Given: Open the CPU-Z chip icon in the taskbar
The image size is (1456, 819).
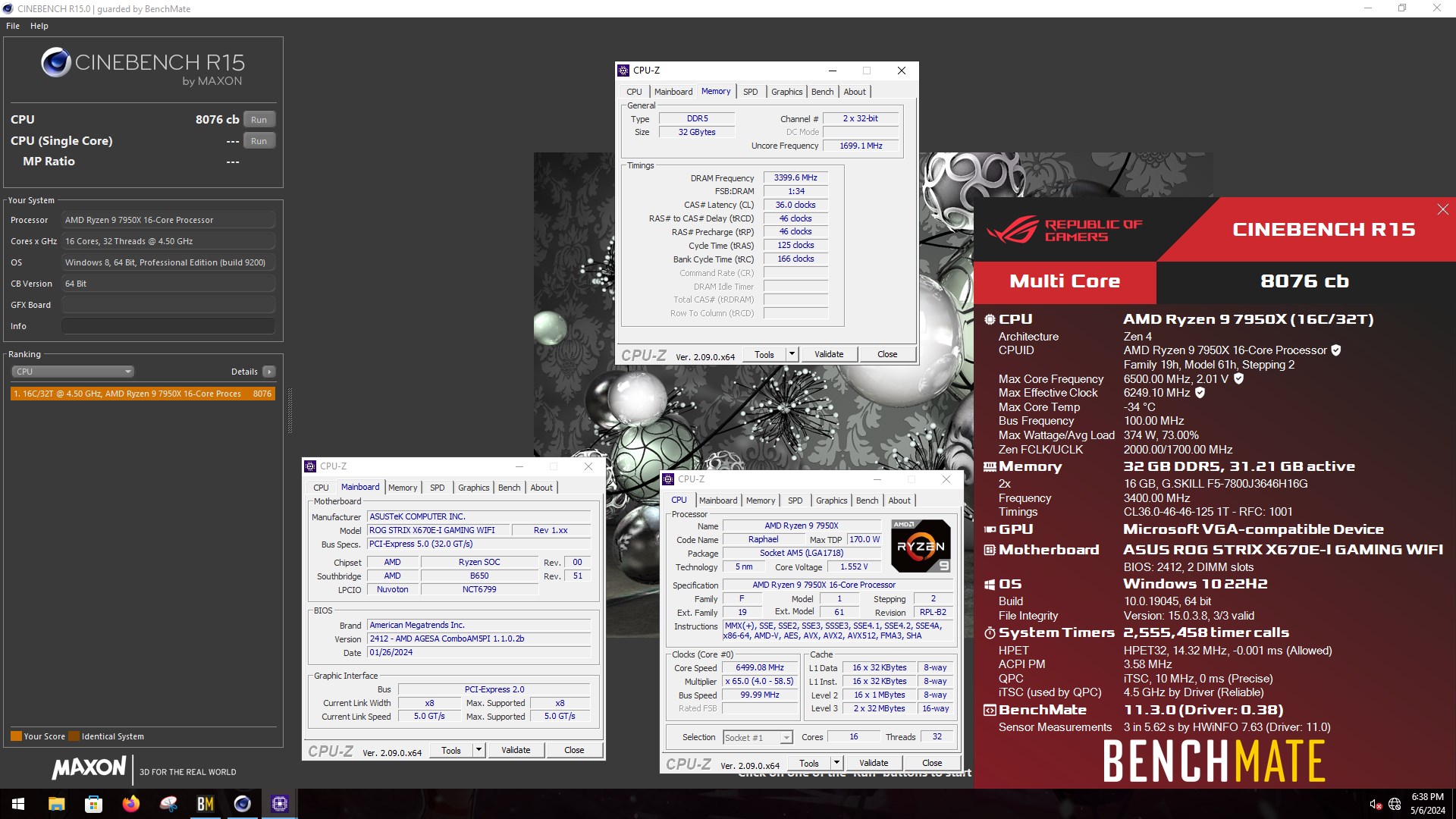Looking at the screenshot, I should (280, 804).
